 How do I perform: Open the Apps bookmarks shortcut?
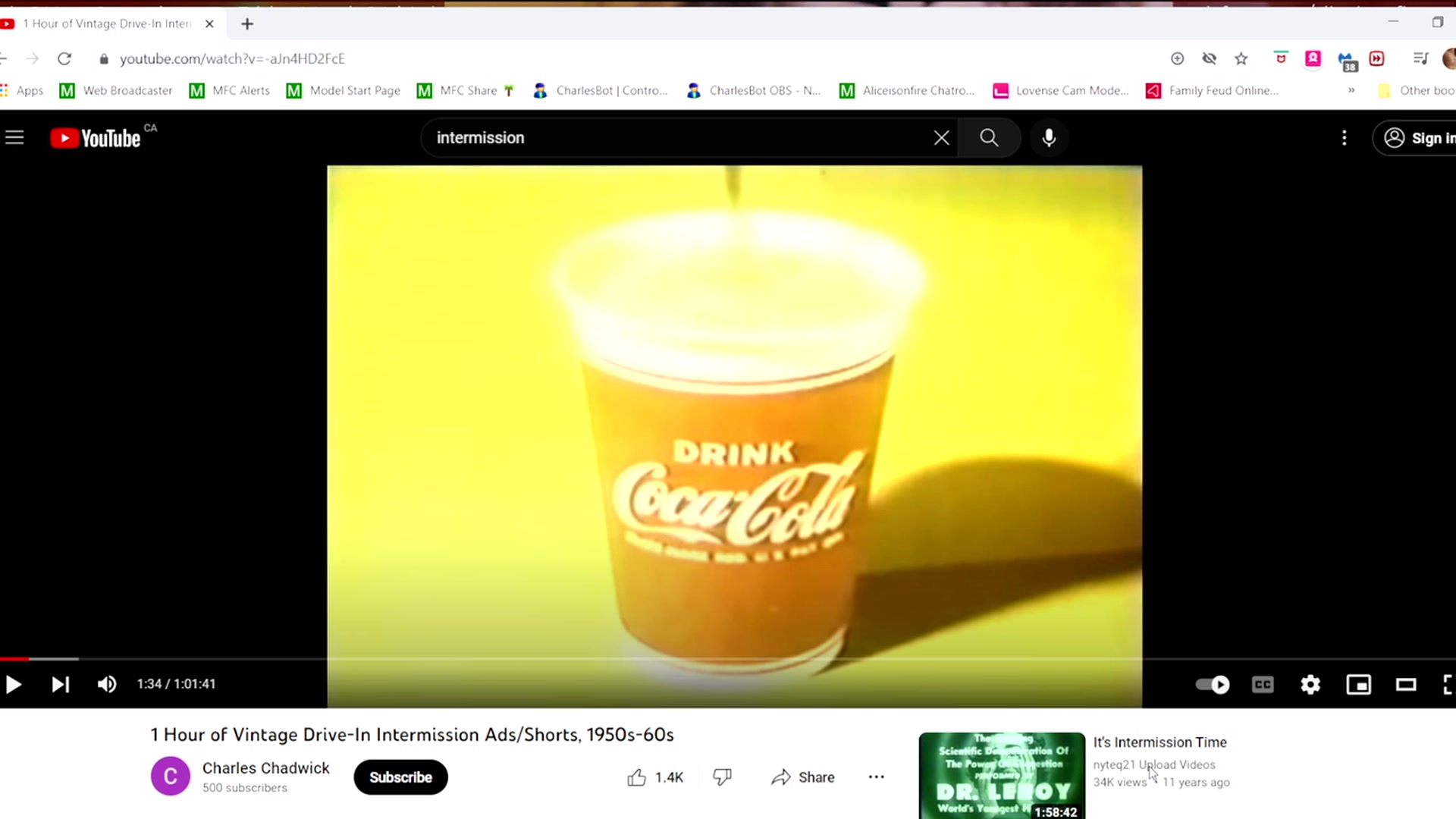(22, 90)
